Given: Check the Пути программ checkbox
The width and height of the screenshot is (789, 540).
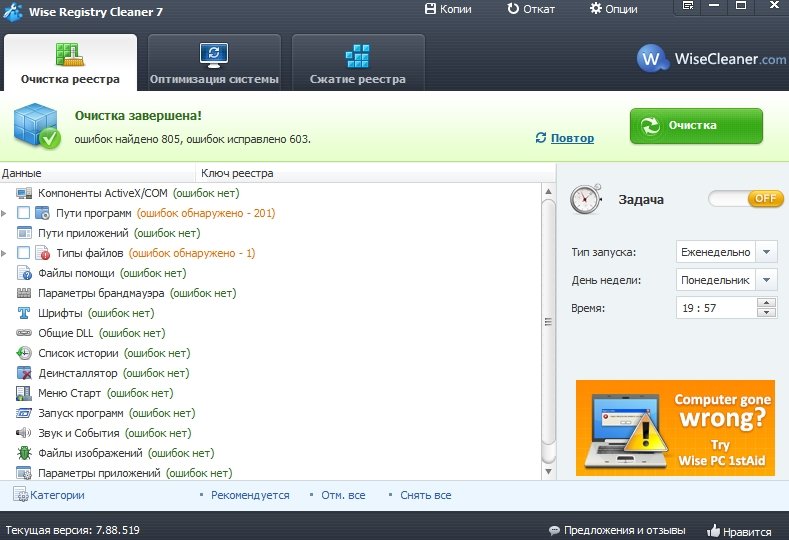Looking at the screenshot, I should click(23, 213).
